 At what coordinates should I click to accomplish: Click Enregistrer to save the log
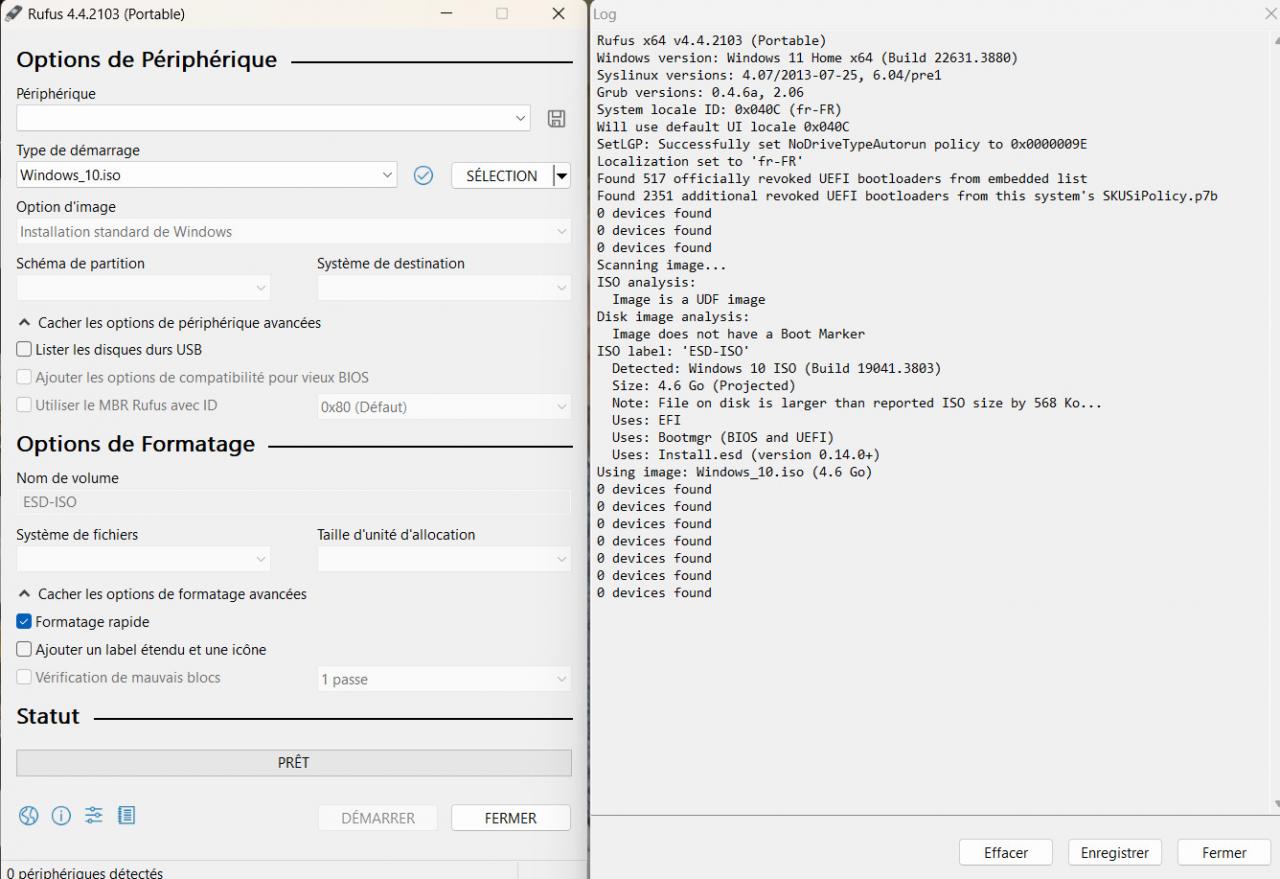coord(1115,853)
